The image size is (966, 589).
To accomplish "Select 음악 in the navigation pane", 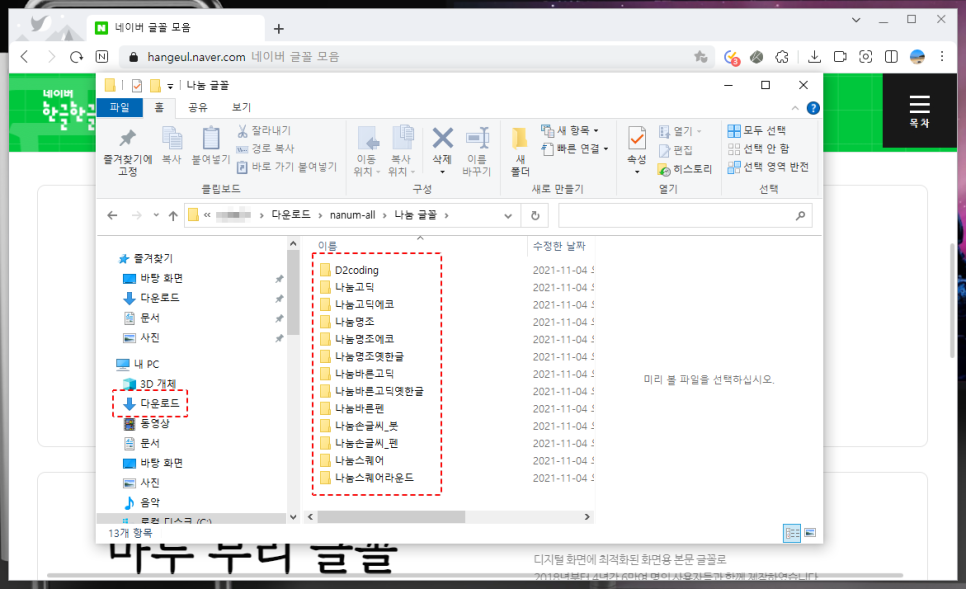I will click(x=142, y=502).
